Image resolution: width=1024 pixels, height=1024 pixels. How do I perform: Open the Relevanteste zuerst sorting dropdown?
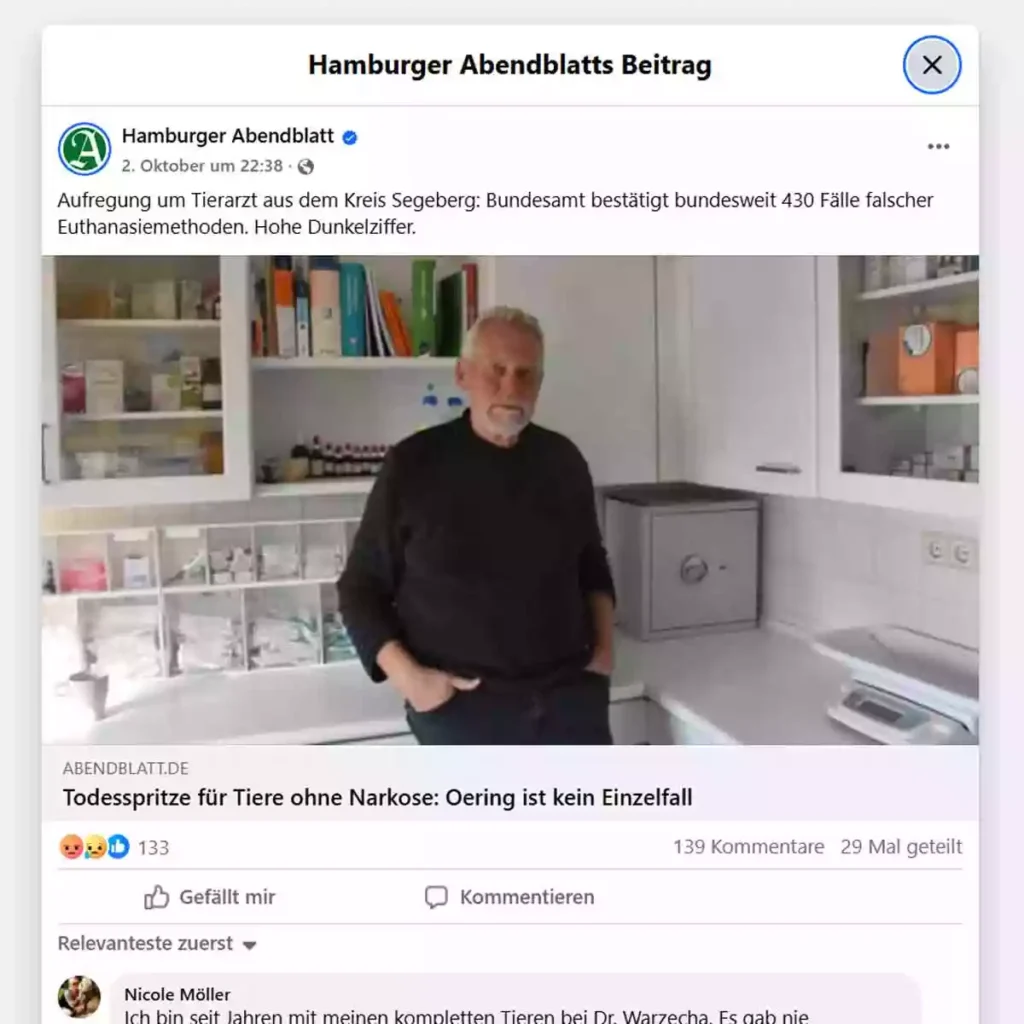point(157,944)
